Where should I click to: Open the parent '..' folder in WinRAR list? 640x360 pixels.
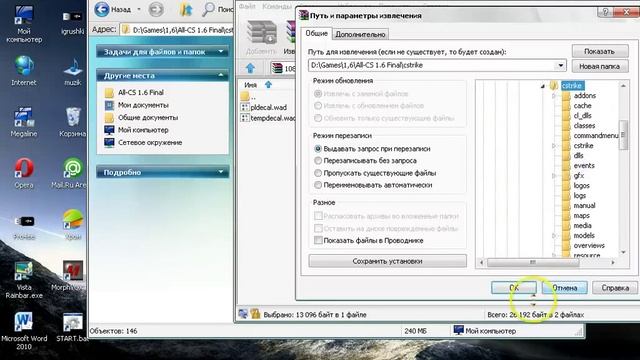click(x=248, y=97)
